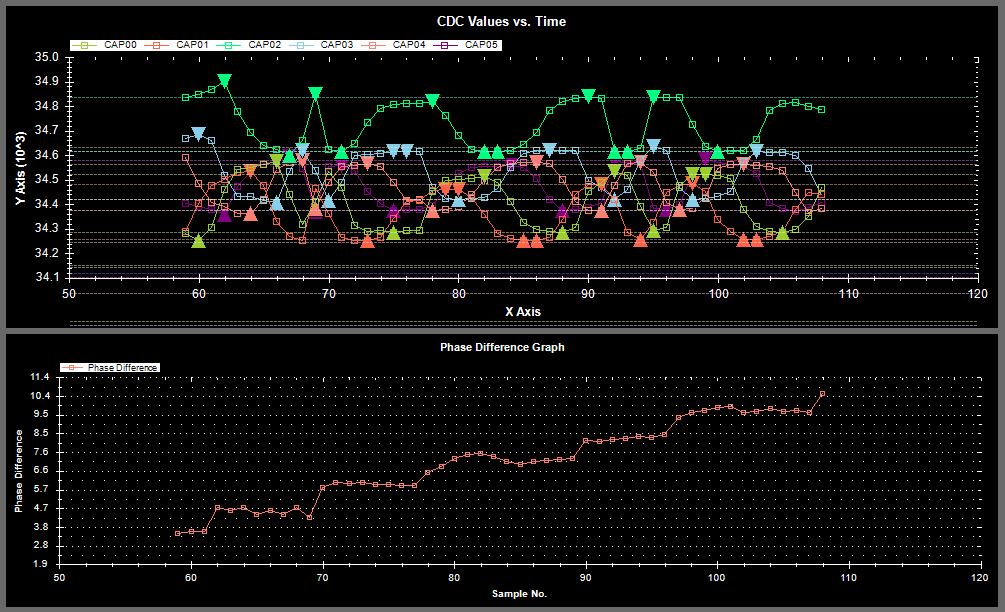1005x612 pixels.
Task: Toggle the CAP00 series label in legend
Action: click(x=120, y=45)
